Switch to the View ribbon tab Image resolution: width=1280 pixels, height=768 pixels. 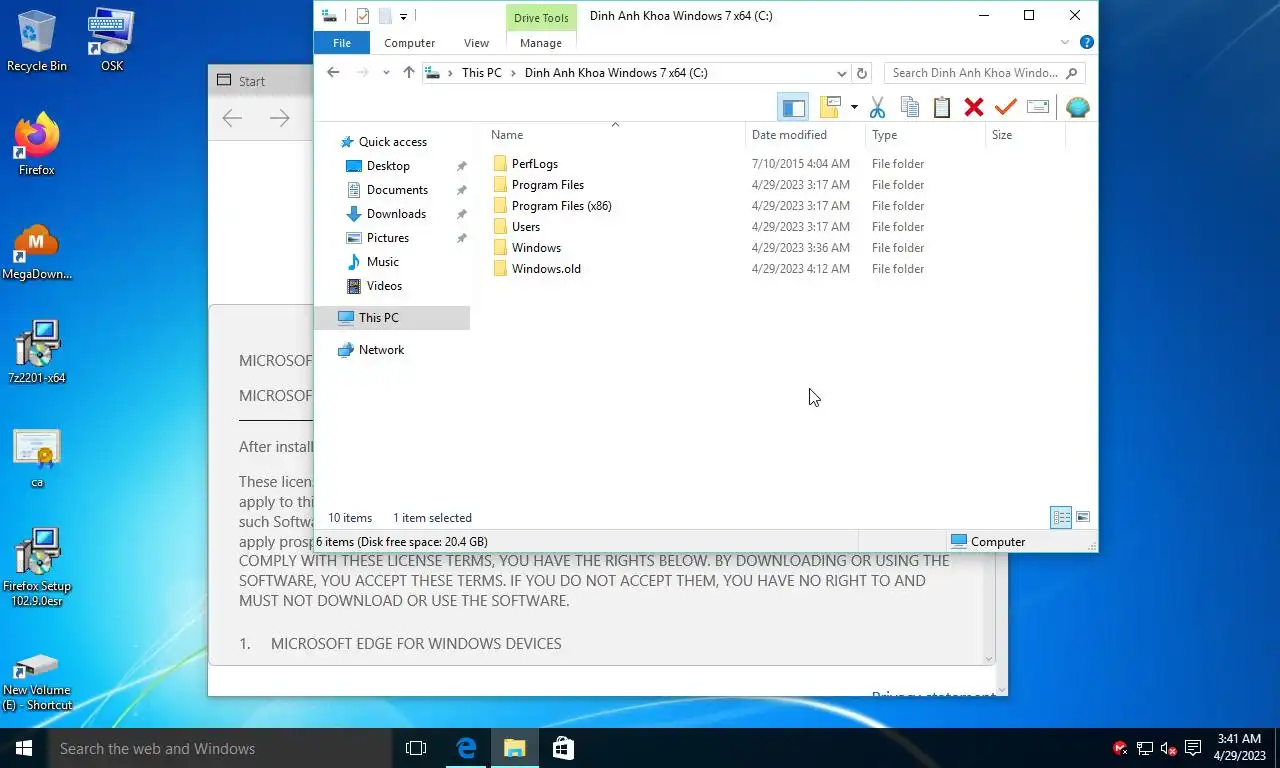[x=477, y=43]
